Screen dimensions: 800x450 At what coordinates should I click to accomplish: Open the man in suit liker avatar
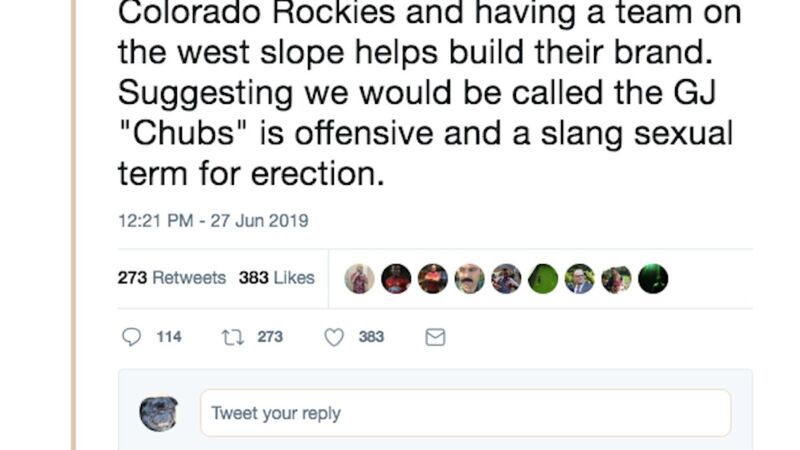[x=579, y=279]
